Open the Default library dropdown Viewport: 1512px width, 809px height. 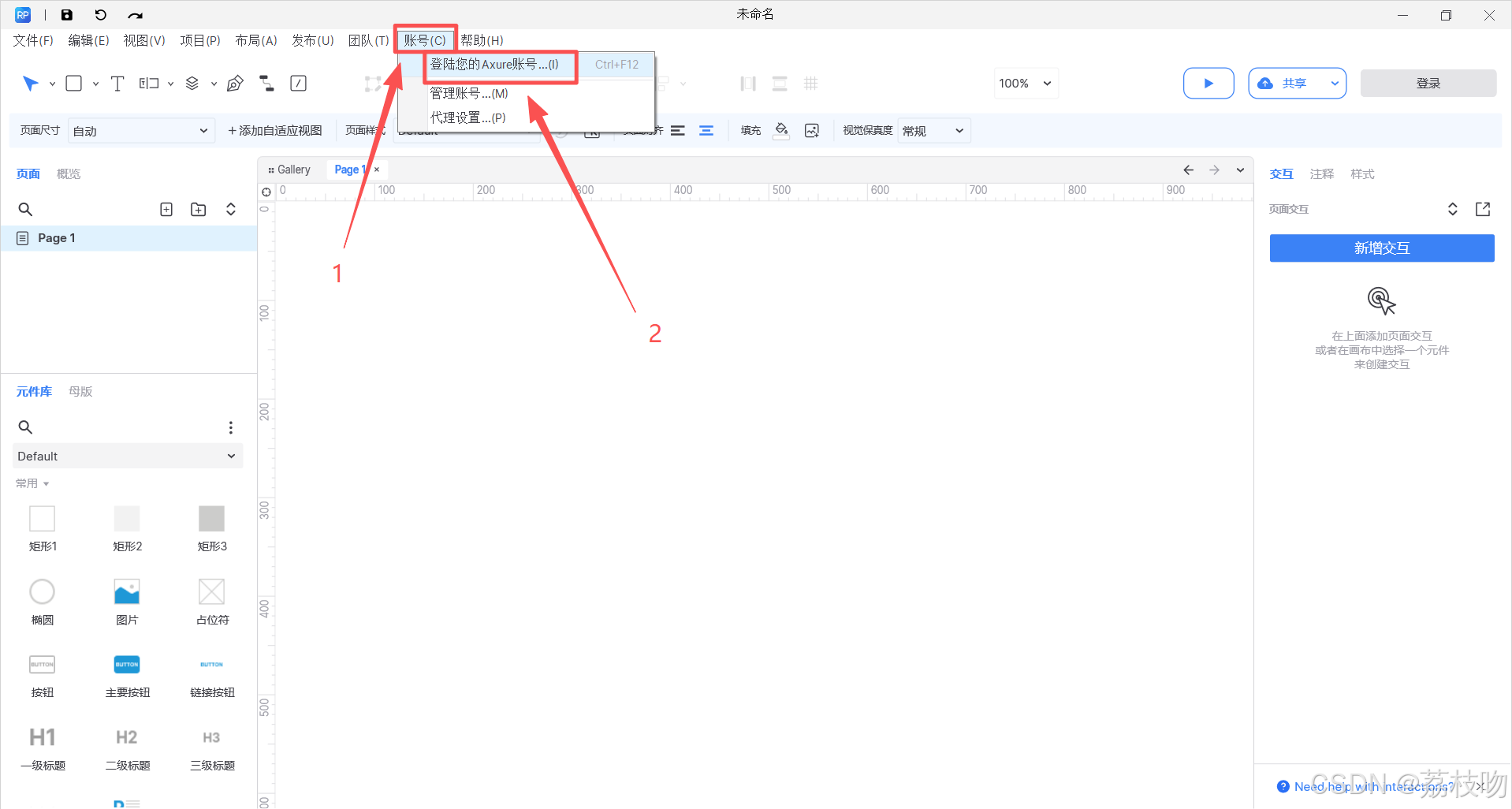pos(128,456)
